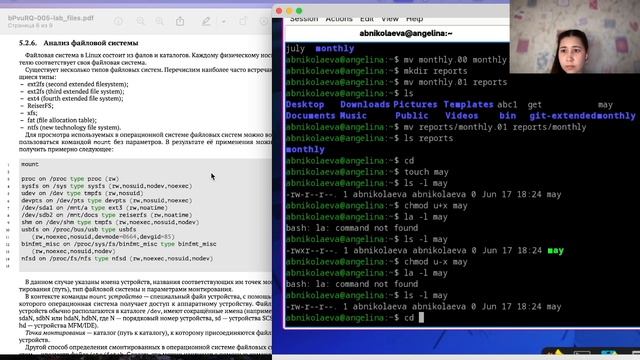Click the 'nfsd on /proc/fs/nfs' line
Screen dimensions: 640x360
(x=117, y=258)
